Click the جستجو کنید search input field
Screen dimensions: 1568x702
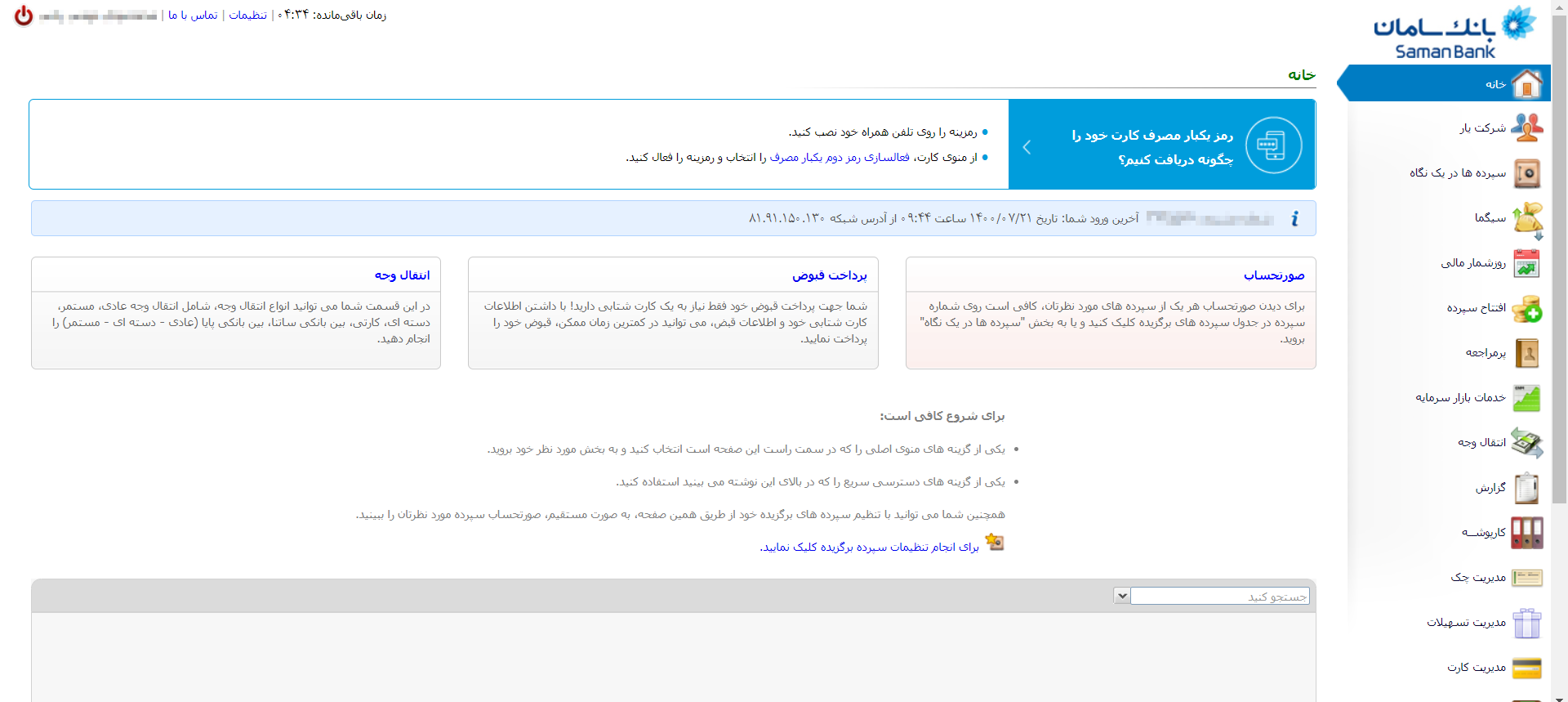coord(1220,597)
